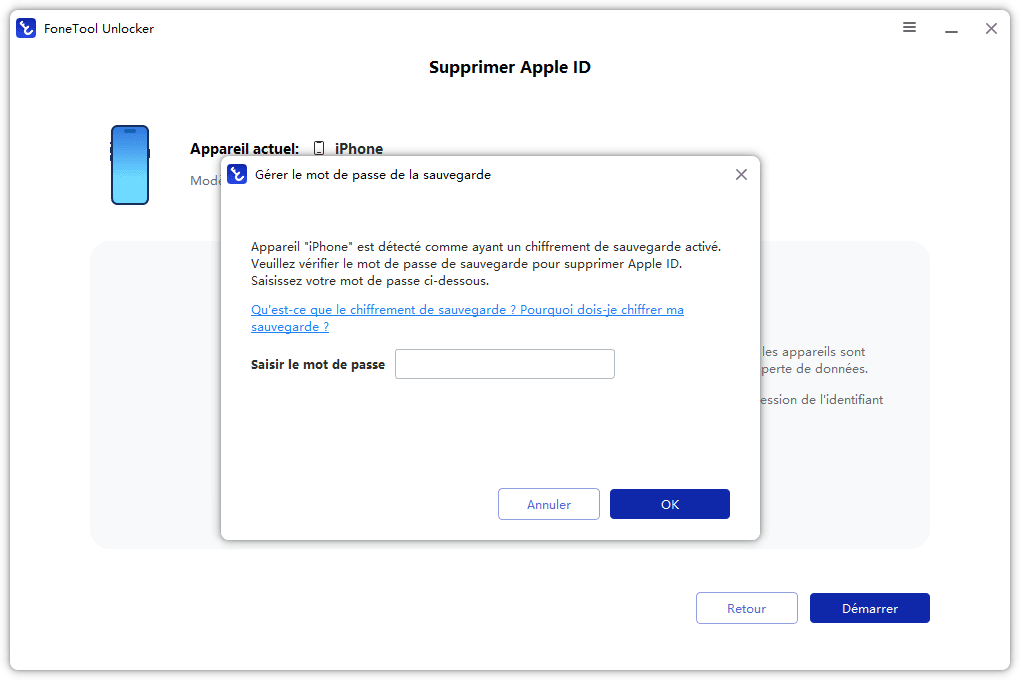This screenshot has height=680, width=1020.
Task: Click the "Appareil actuel:" label
Action: (244, 149)
